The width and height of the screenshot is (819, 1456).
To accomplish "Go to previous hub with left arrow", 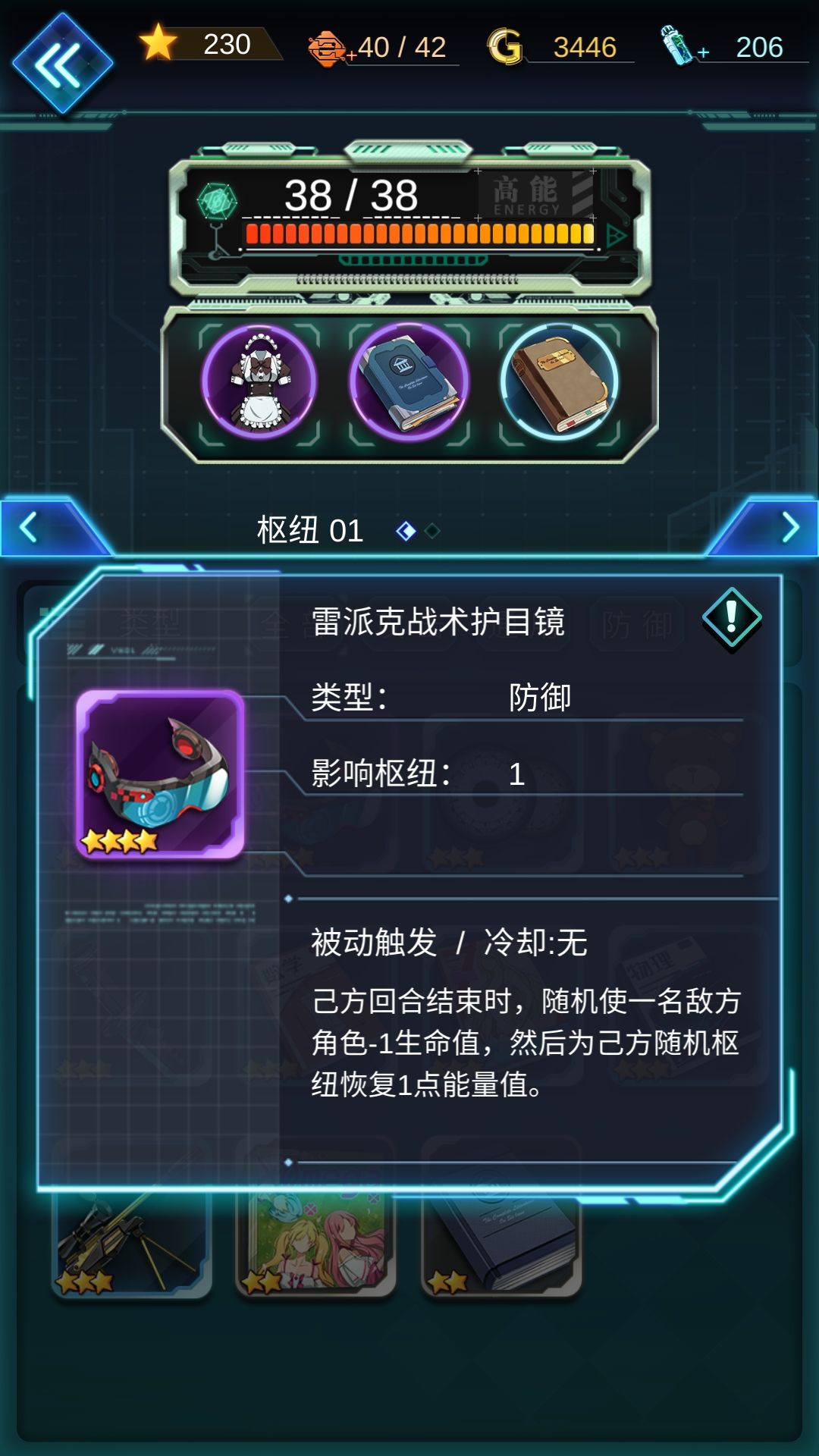I will pos(30,527).
